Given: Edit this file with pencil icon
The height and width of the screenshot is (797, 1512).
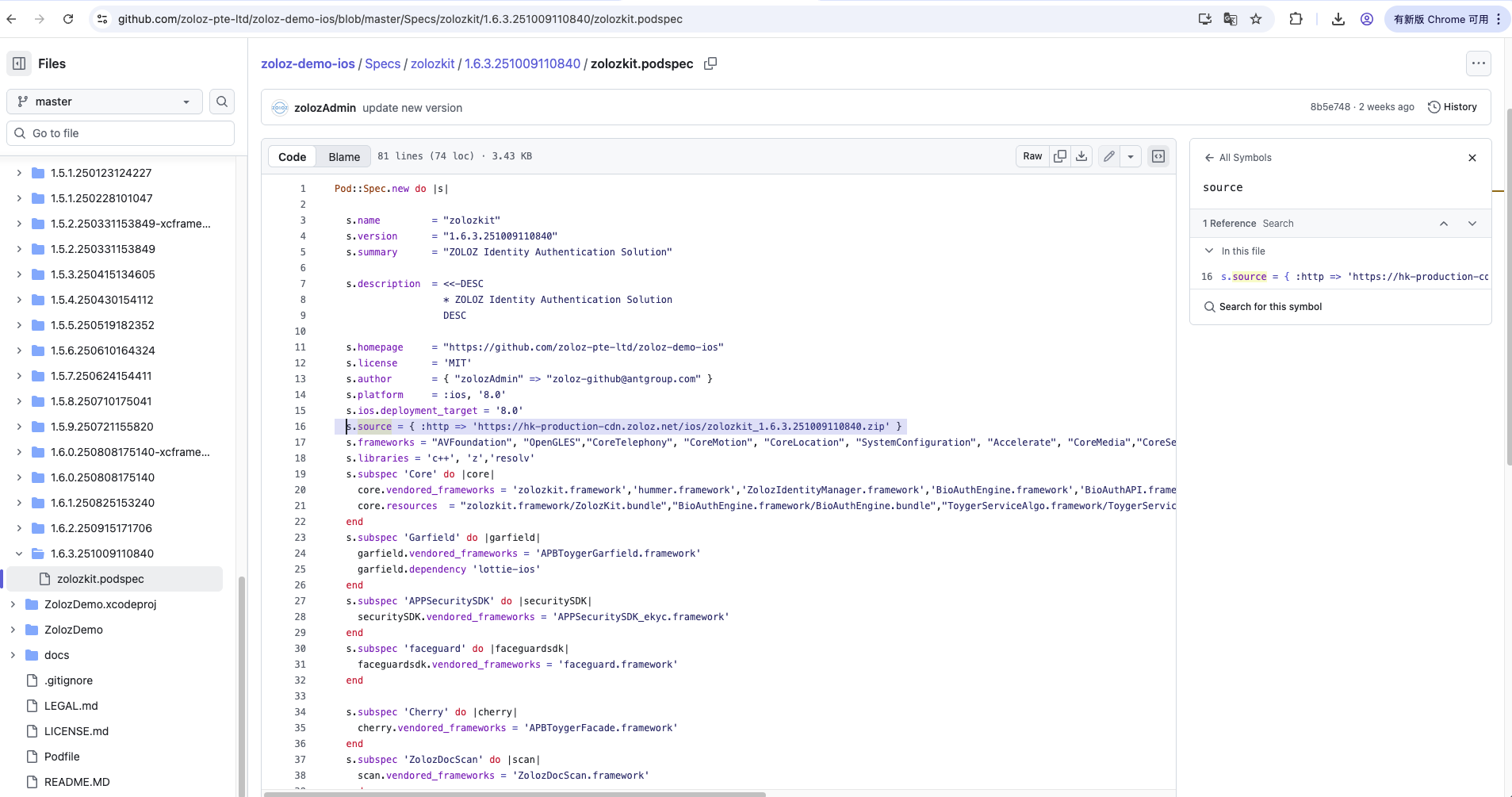Looking at the screenshot, I should click(x=1109, y=156).
